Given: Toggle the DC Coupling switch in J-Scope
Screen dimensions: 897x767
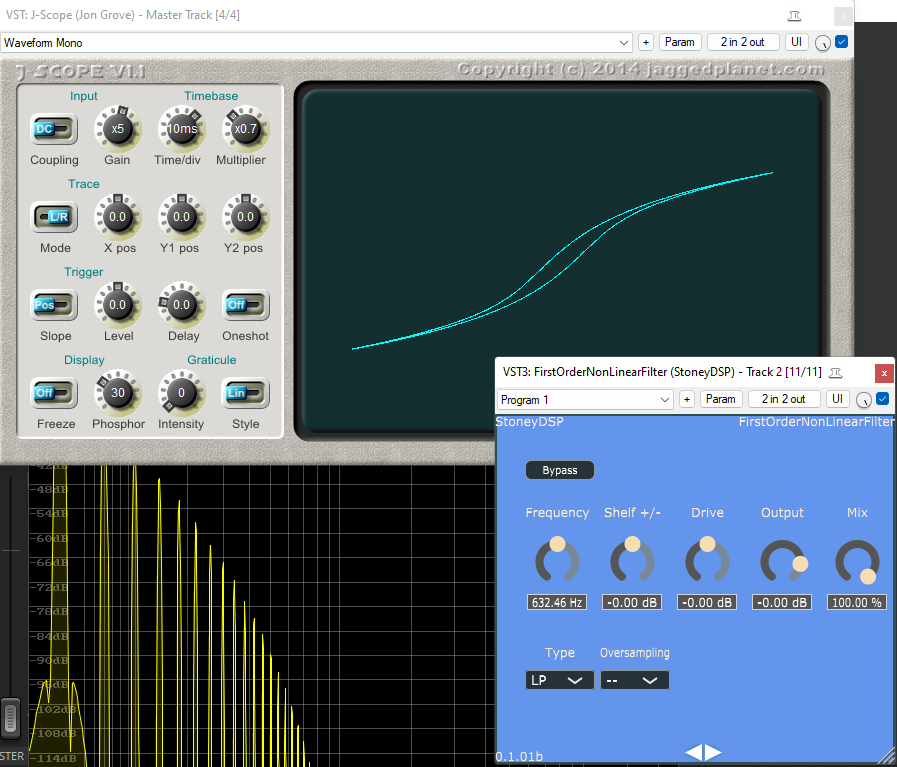Looking at the screenshot, I should 54,129.
